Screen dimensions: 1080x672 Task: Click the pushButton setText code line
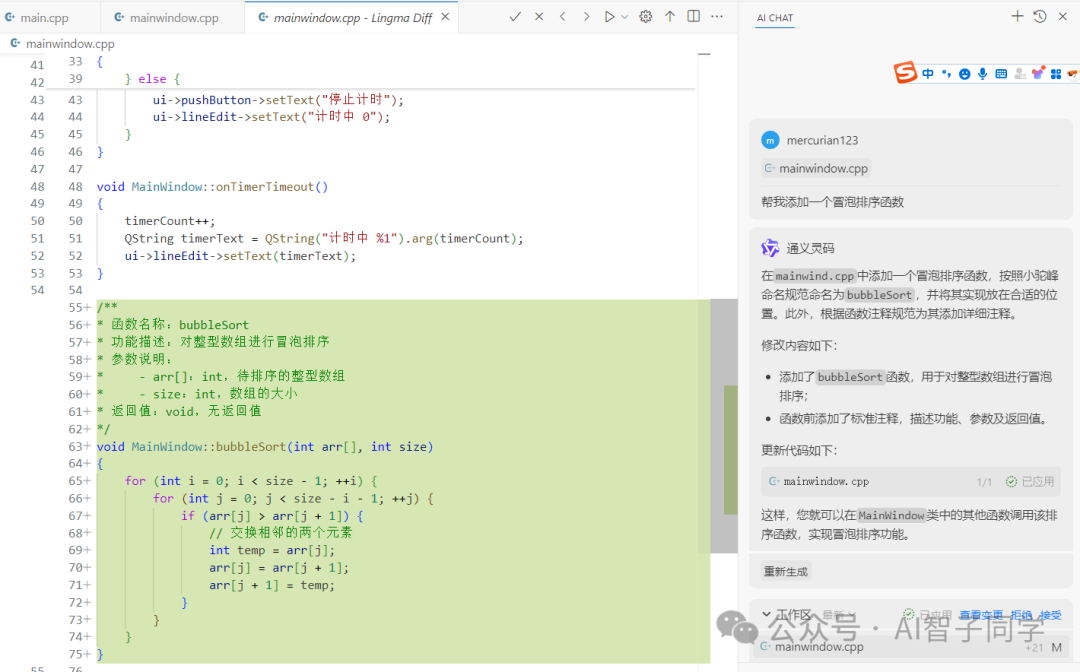(x=278, y=100)
